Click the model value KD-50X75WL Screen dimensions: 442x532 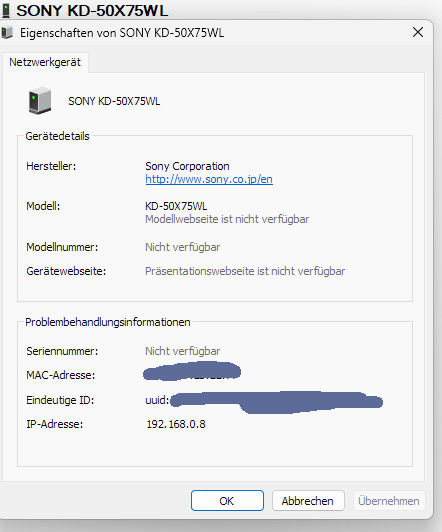coord(176,206)
